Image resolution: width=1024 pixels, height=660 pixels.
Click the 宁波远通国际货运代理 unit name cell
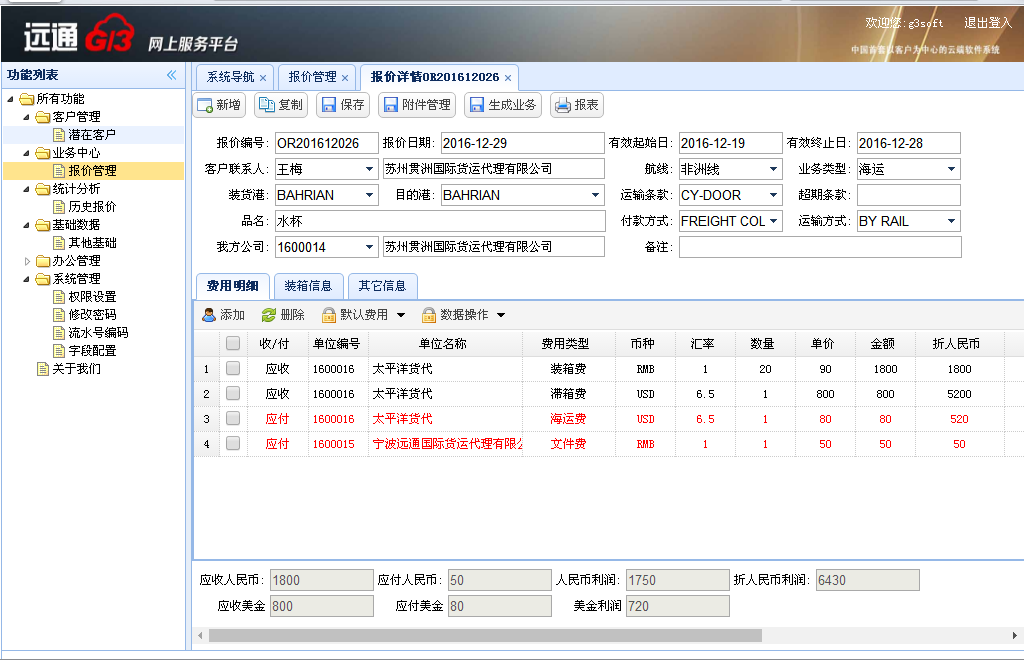(x=445, y=444)
